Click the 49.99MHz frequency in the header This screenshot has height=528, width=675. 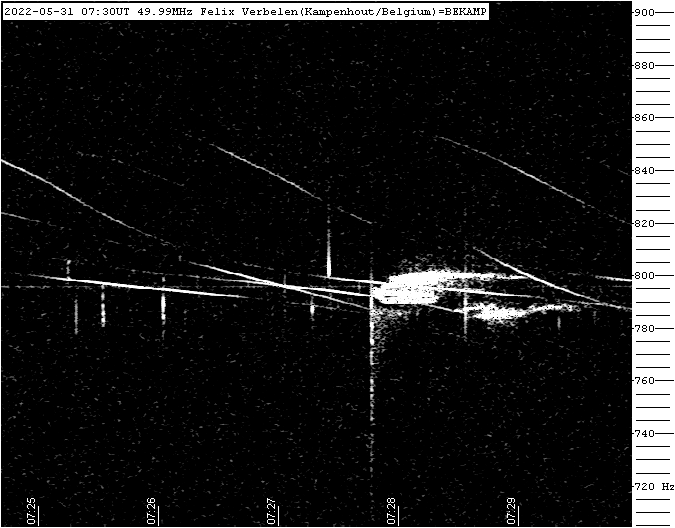click(165, 12)
